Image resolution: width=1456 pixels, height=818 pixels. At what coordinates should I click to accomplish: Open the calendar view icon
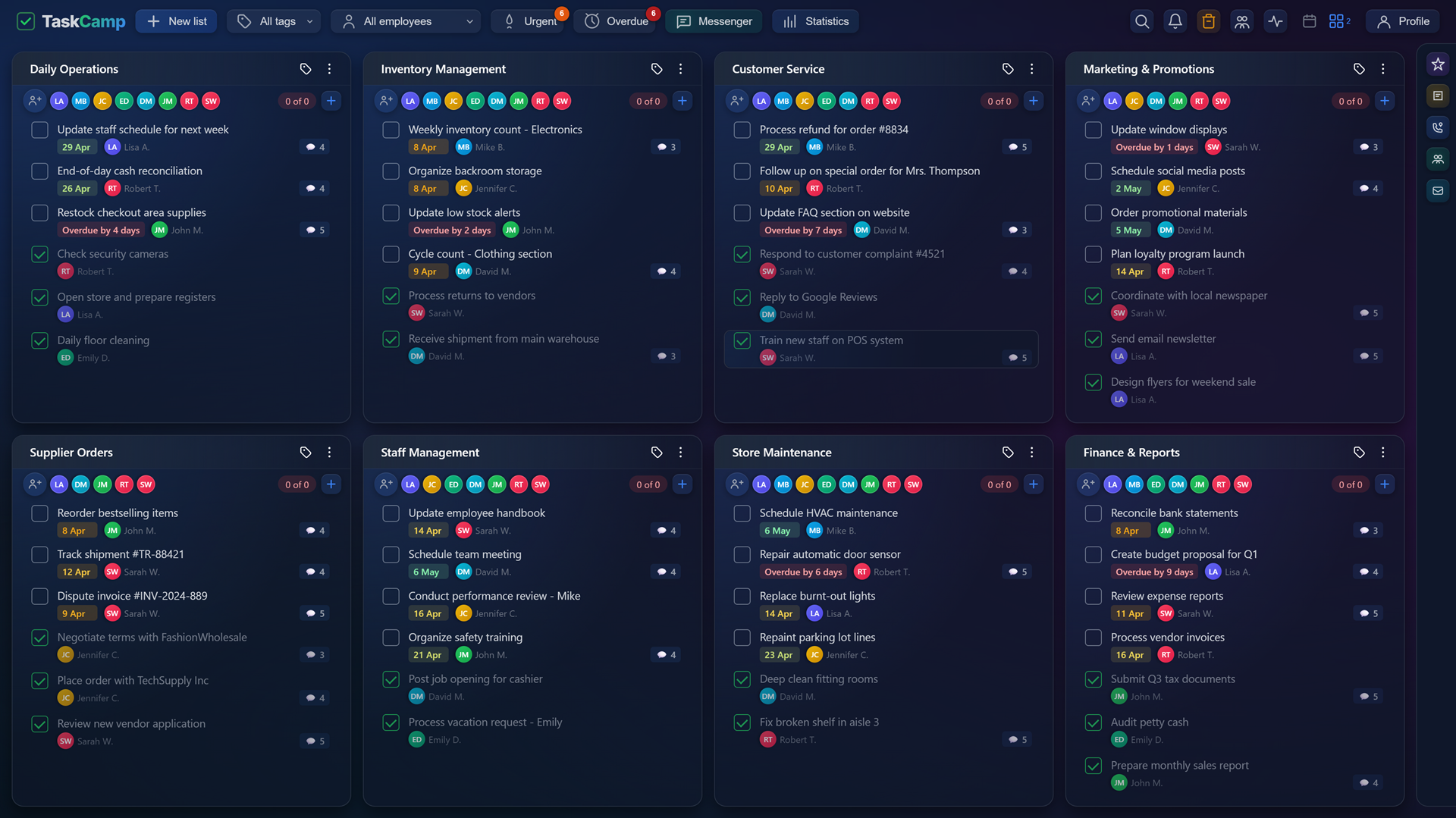[x=1309, y=21]
